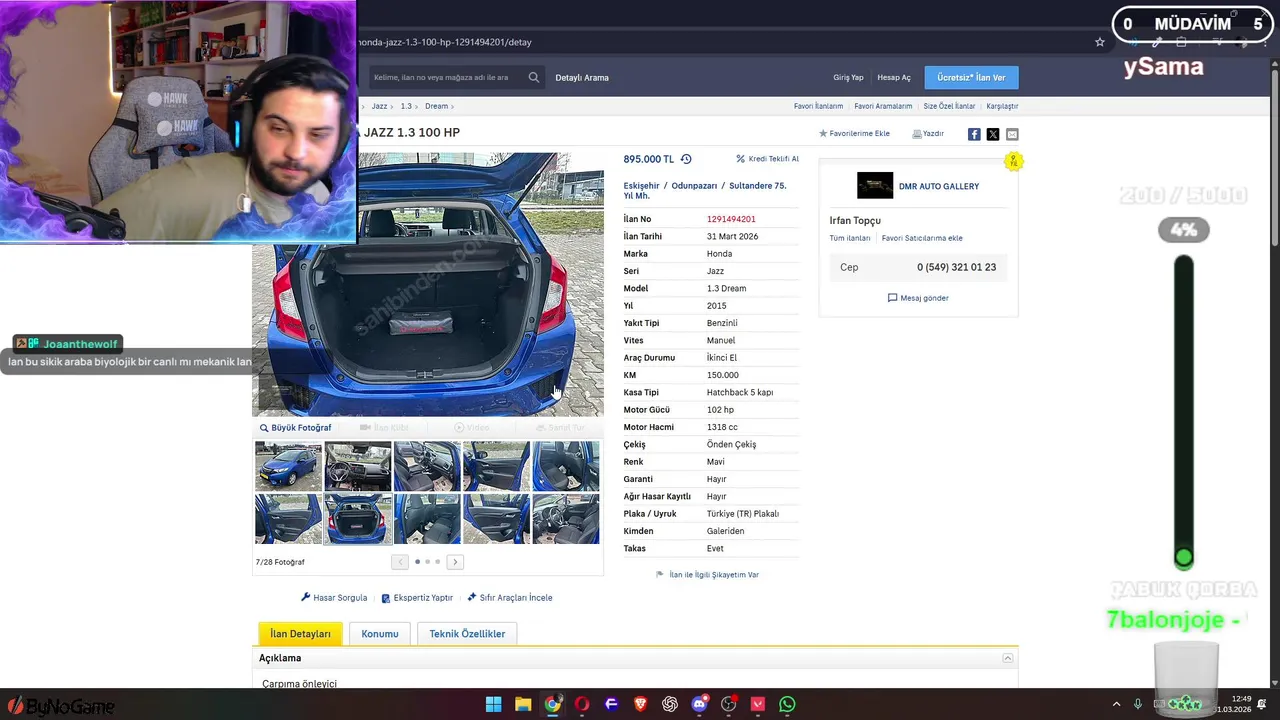The width and height of the screenshot is (1280, 720).
Task: Click into the site search field
Action: click(447, 77)
